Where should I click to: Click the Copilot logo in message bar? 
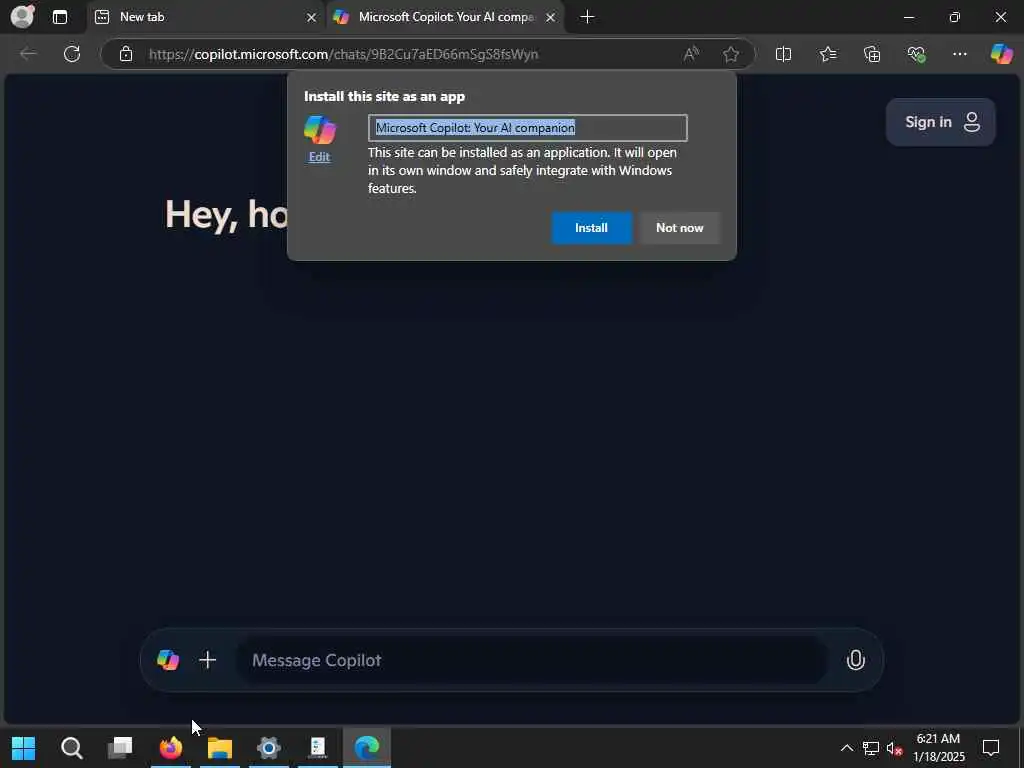click(168, 660)
